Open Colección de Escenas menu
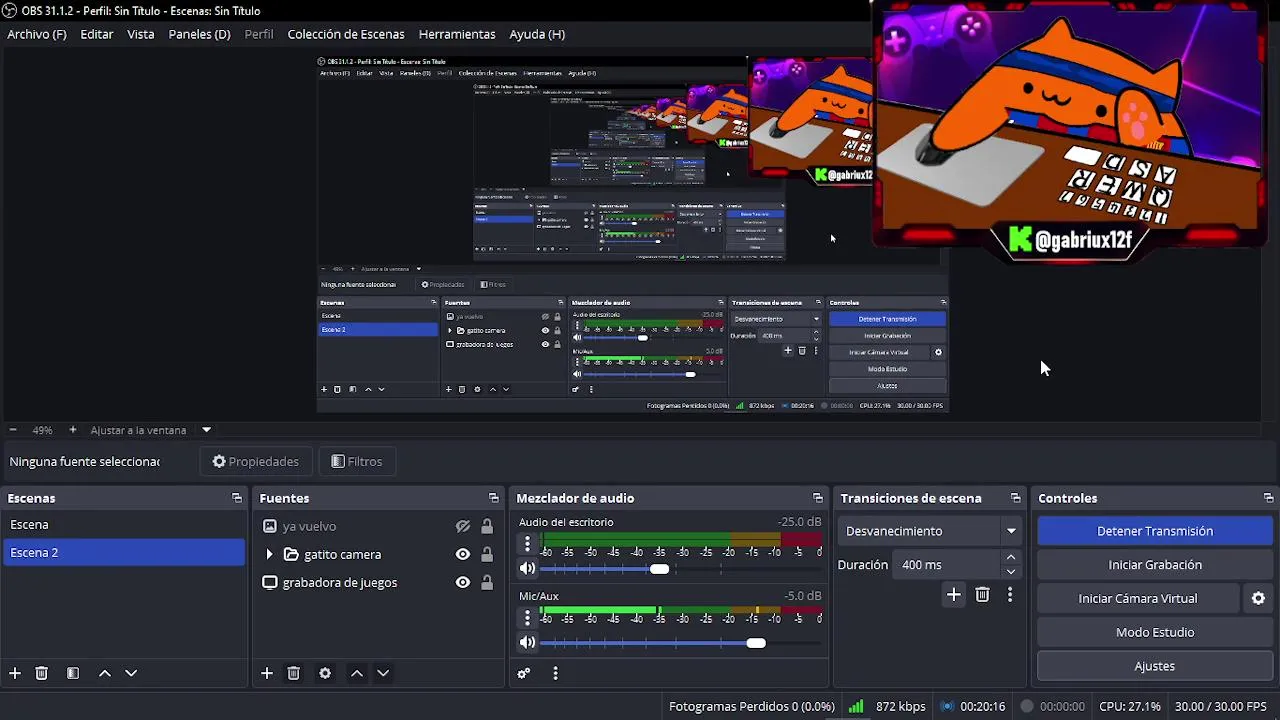Viewport: 1280px width, 720px height. 346,34
